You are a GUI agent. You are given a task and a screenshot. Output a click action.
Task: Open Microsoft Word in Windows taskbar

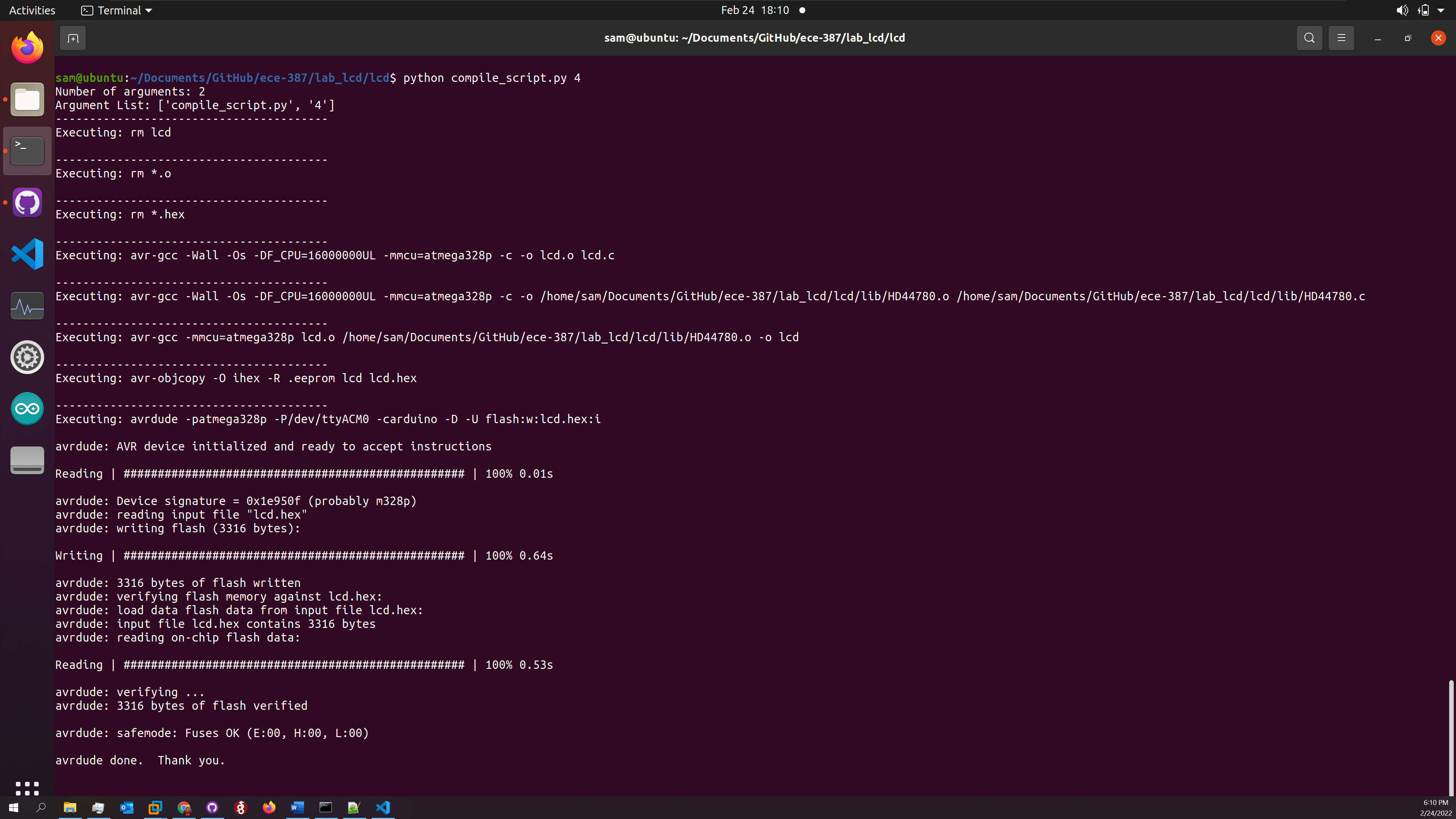coord(297,808)
